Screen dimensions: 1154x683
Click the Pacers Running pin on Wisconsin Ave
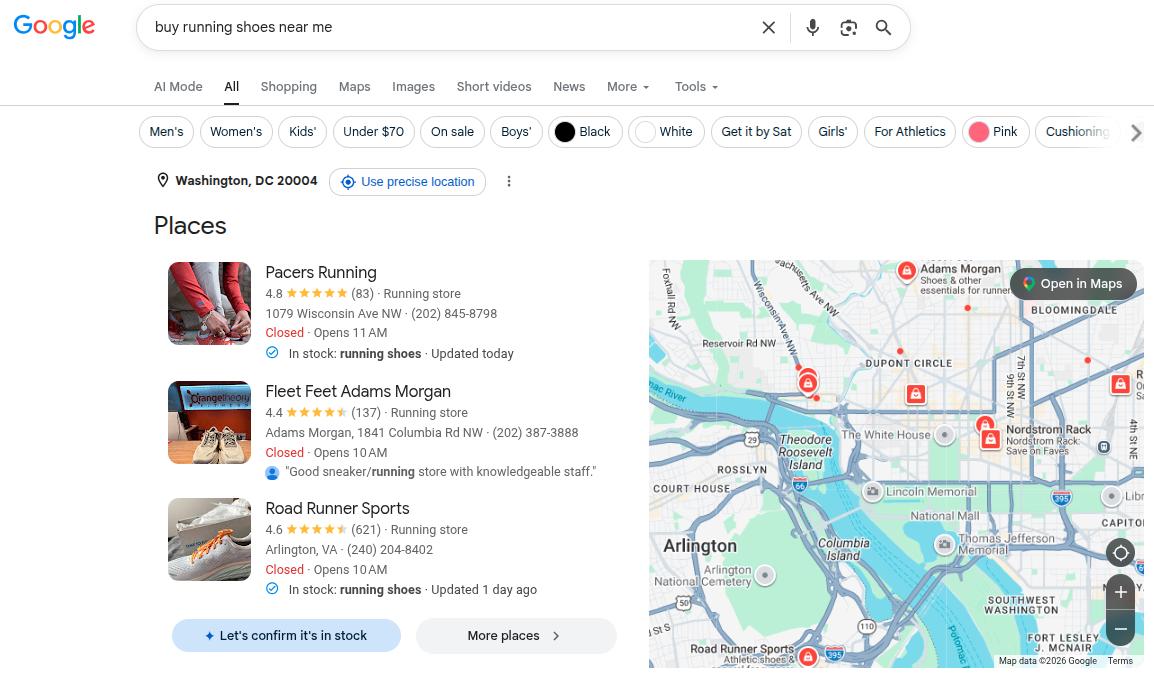[x=807, y=383]
